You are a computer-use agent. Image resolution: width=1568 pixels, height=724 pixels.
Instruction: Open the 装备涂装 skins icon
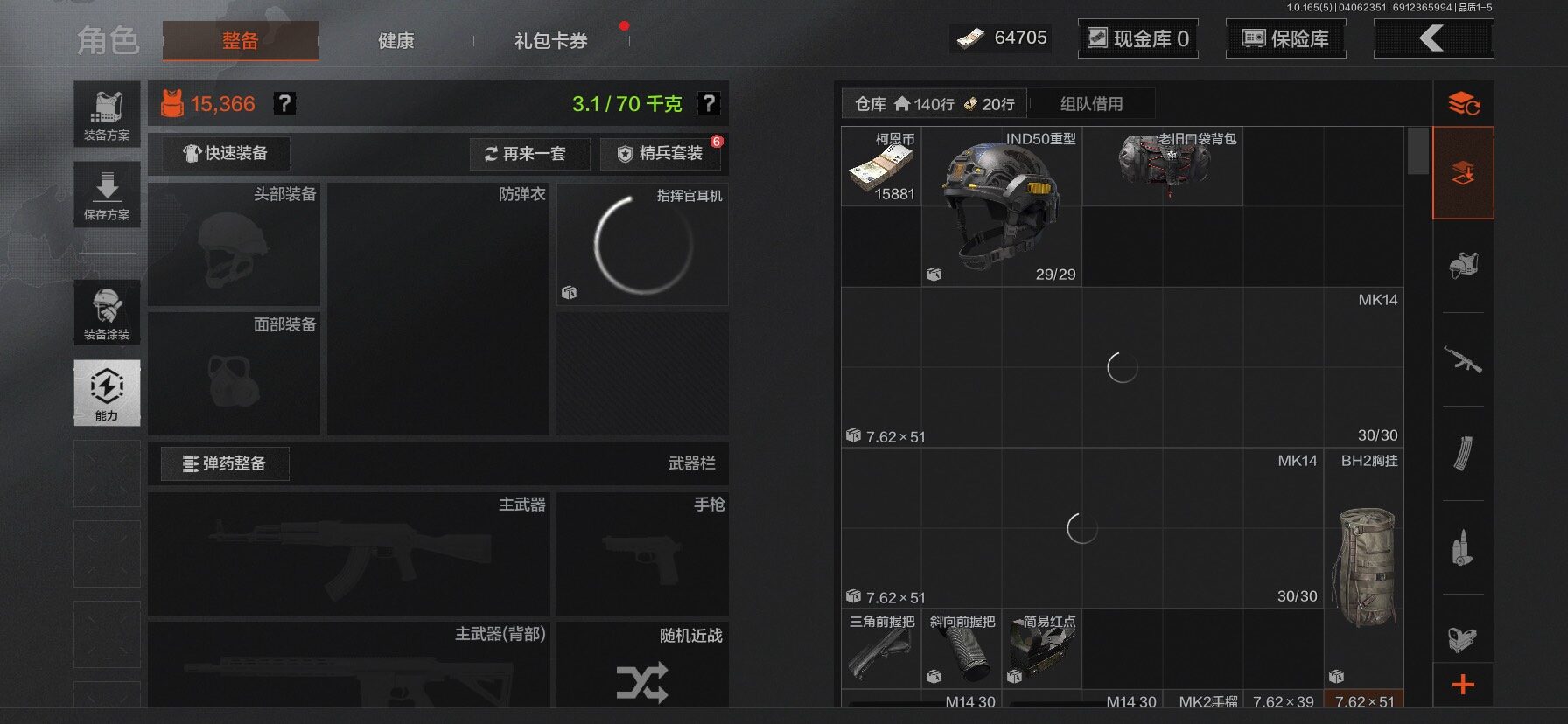[x=107, y=312]
